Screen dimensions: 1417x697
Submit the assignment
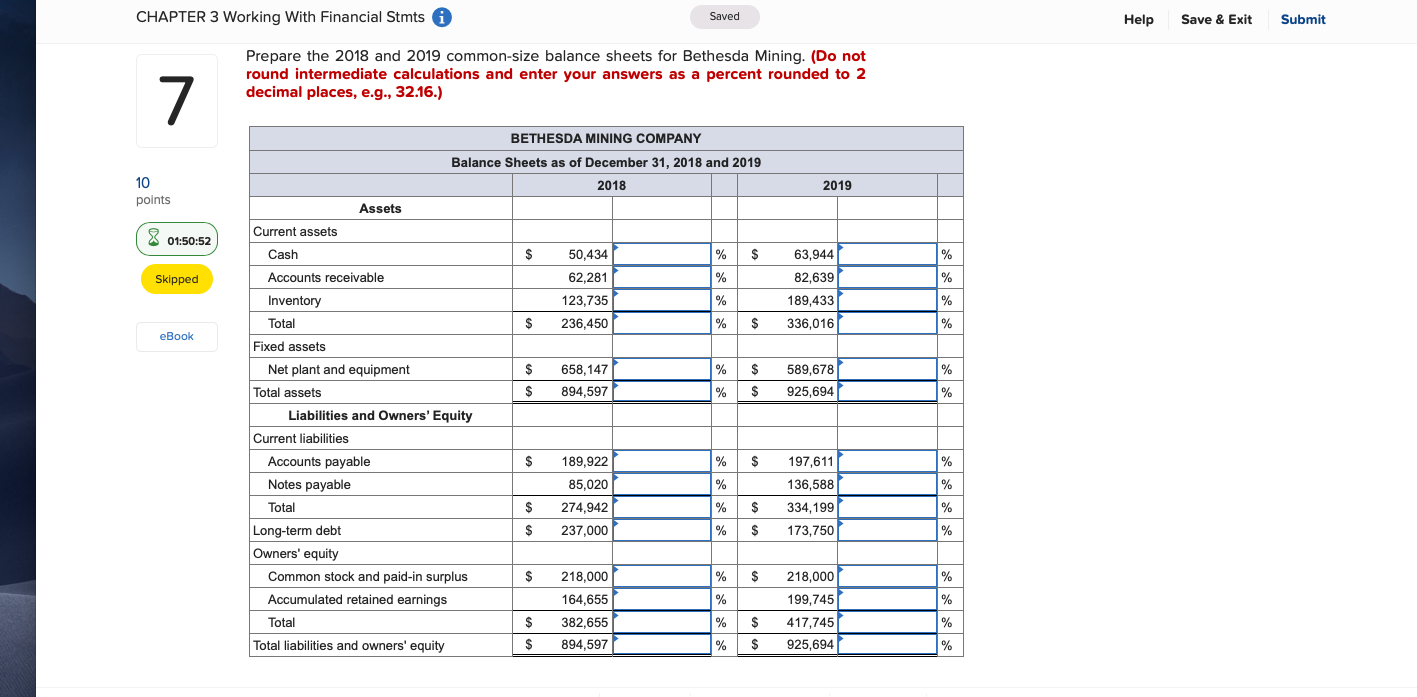pos(1302,19)
